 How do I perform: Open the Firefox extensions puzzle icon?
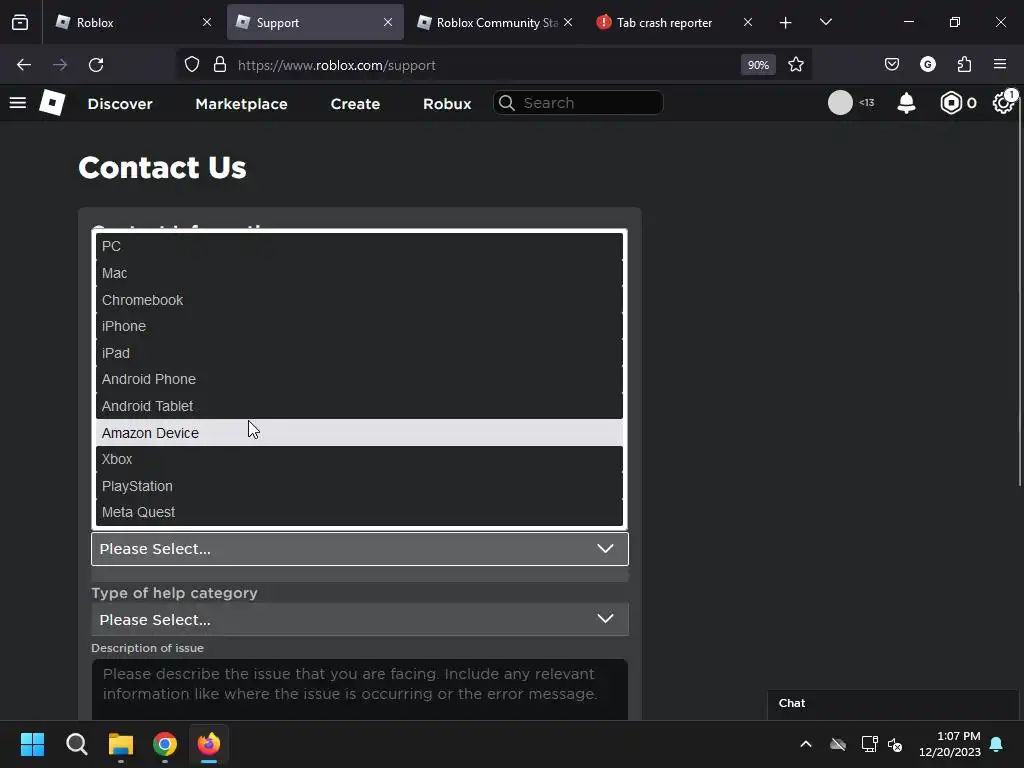pos(964,65)
